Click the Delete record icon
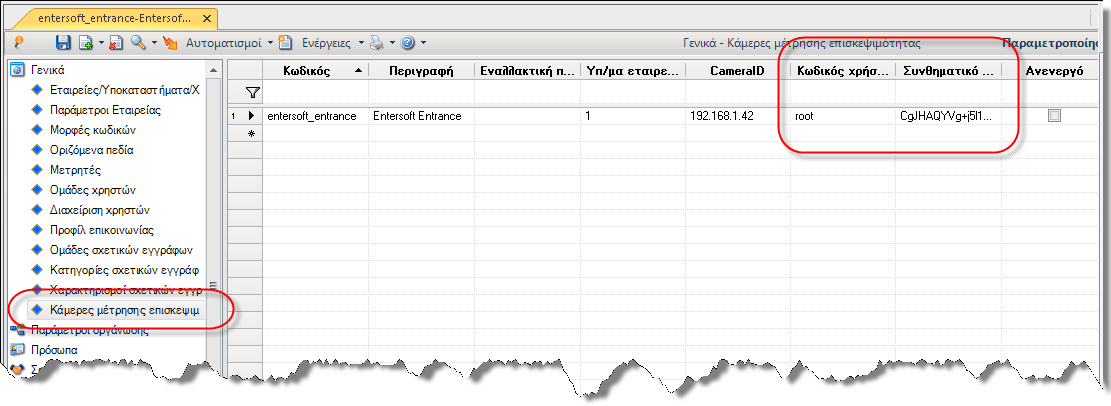1111x406 pixels. 116,43
